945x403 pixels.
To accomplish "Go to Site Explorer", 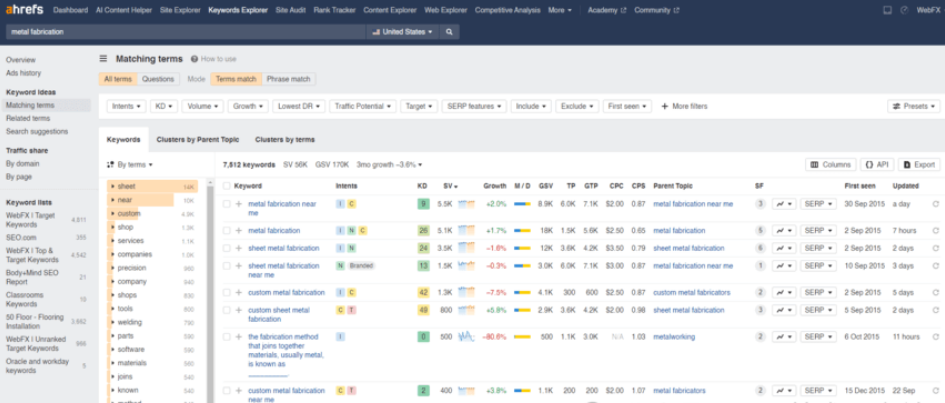I will point(180,10).
